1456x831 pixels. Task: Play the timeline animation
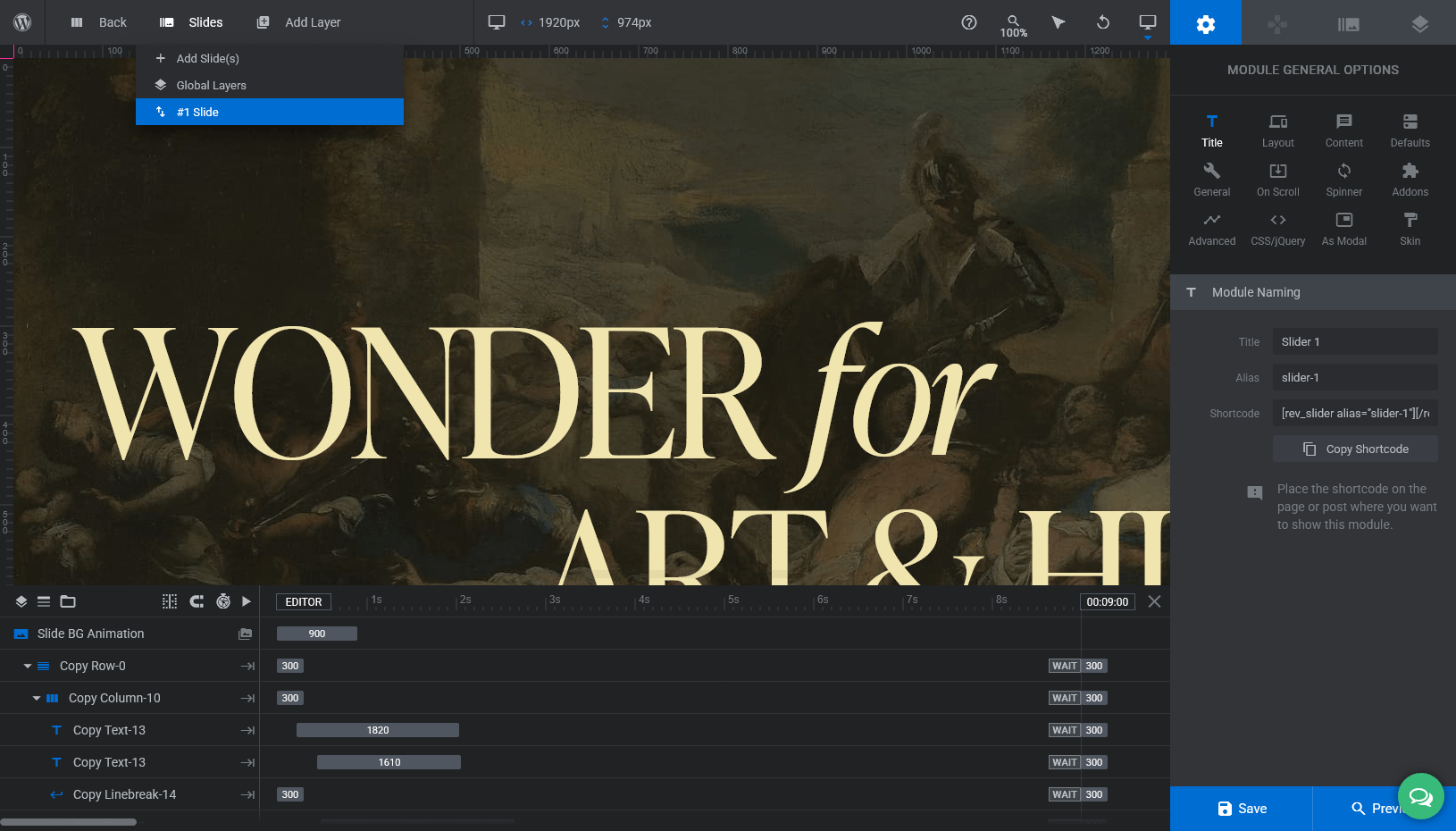tap(247, 601)
